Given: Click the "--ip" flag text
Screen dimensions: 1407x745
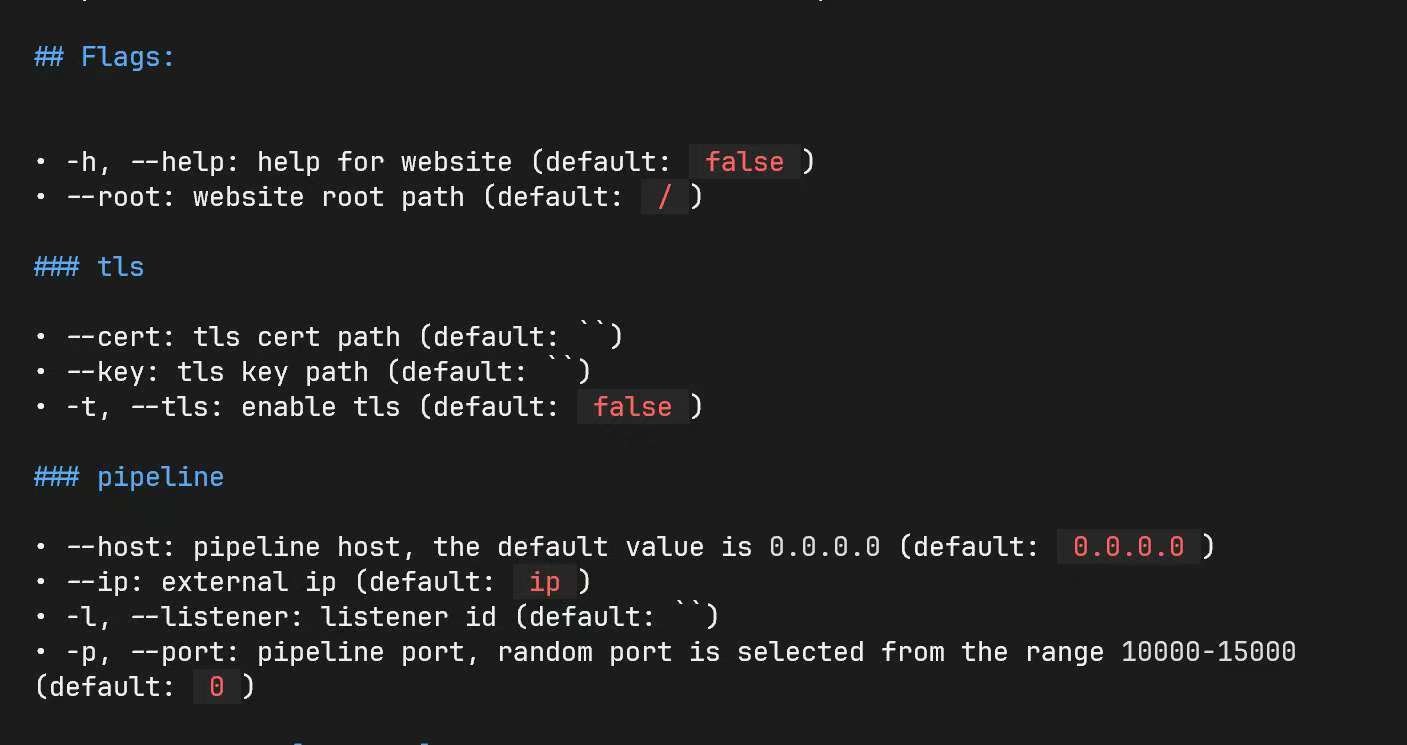Looking at the screenshot, I should [x=105, y=582].
